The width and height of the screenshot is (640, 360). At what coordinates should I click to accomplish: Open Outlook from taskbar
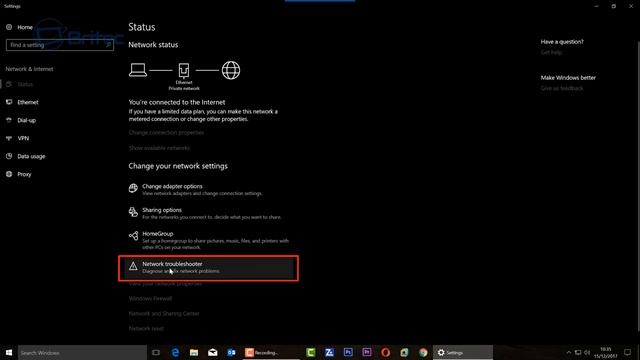pyautogui.click(x=231, y=352)
